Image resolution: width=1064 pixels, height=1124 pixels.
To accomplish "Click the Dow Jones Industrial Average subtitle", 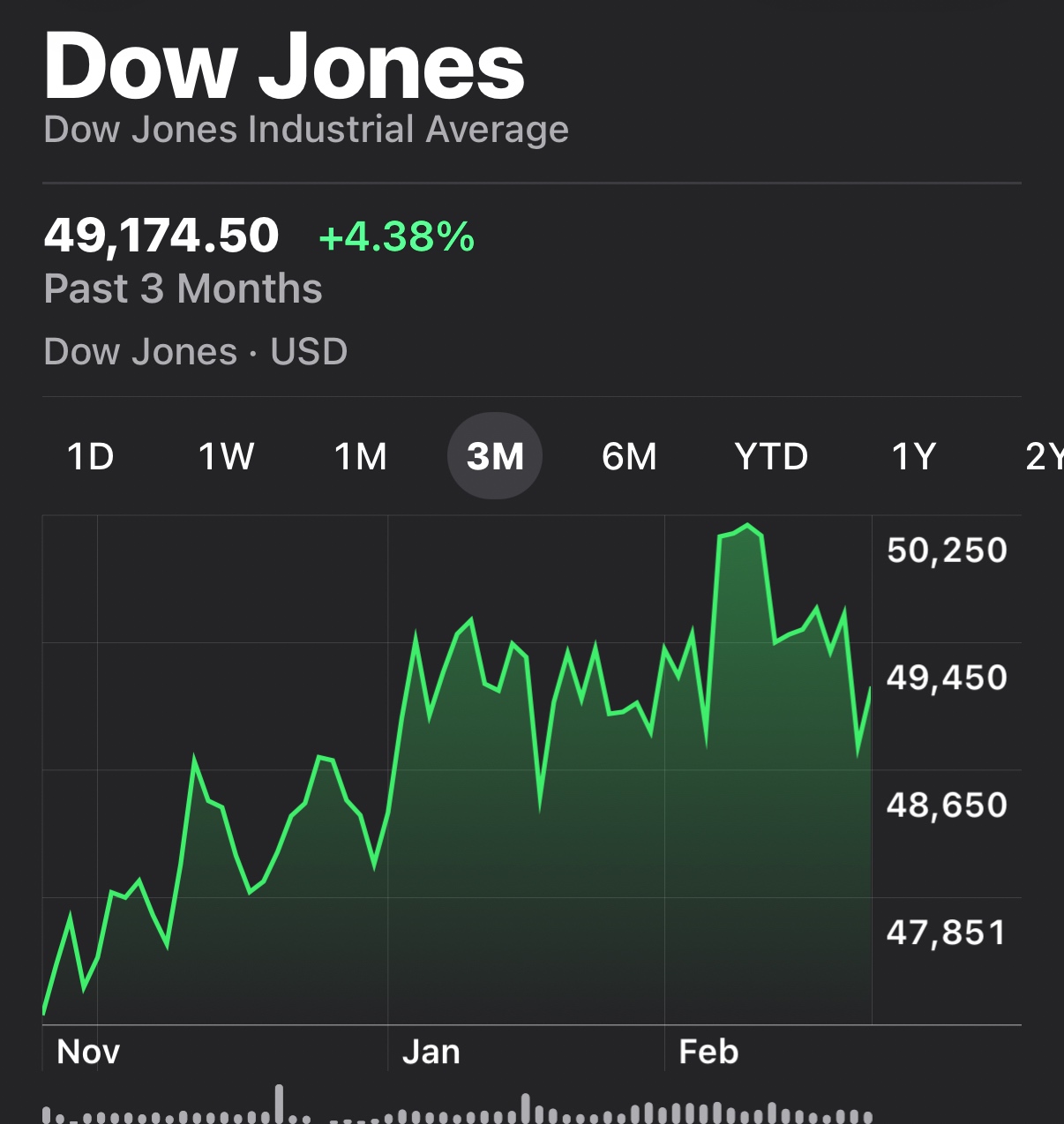I will click(x=306, y=130).
